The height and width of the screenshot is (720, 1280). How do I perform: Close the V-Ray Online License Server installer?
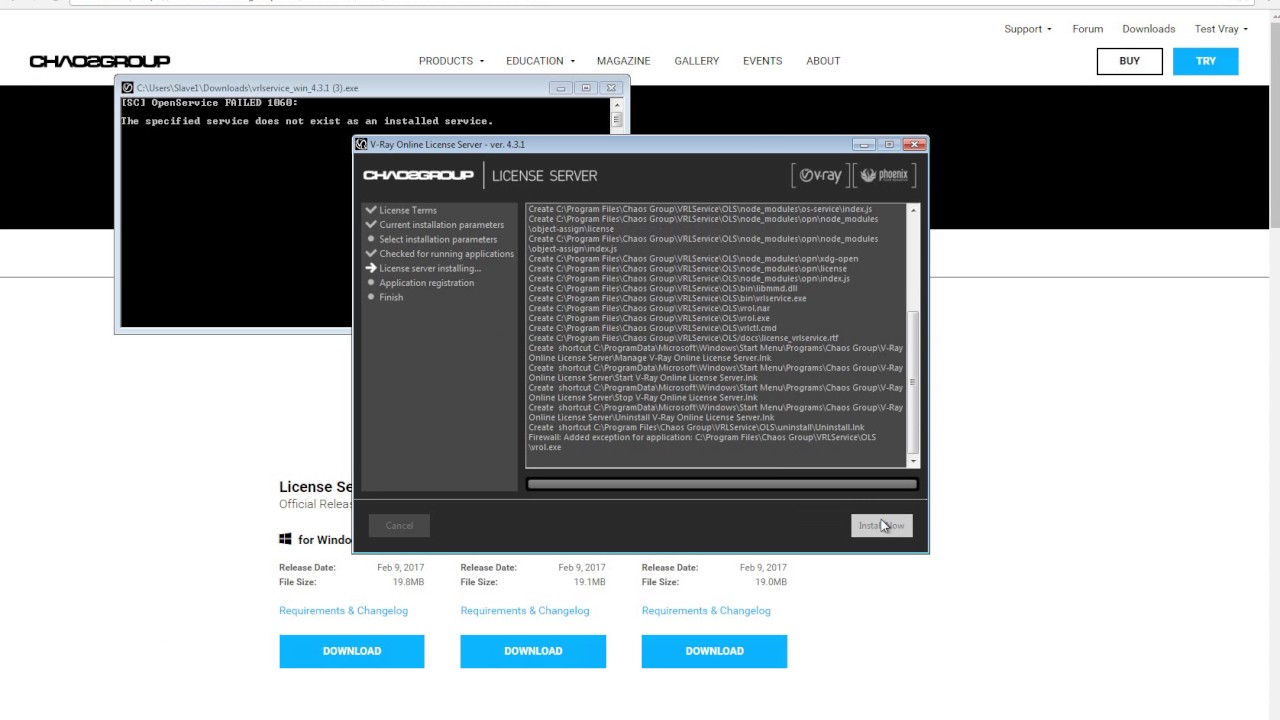tap(914, 145)
